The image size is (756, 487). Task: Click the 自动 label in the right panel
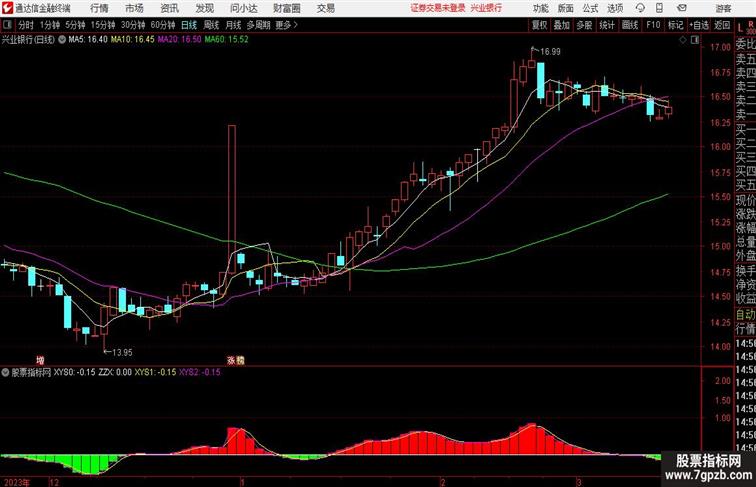point(745,314)
